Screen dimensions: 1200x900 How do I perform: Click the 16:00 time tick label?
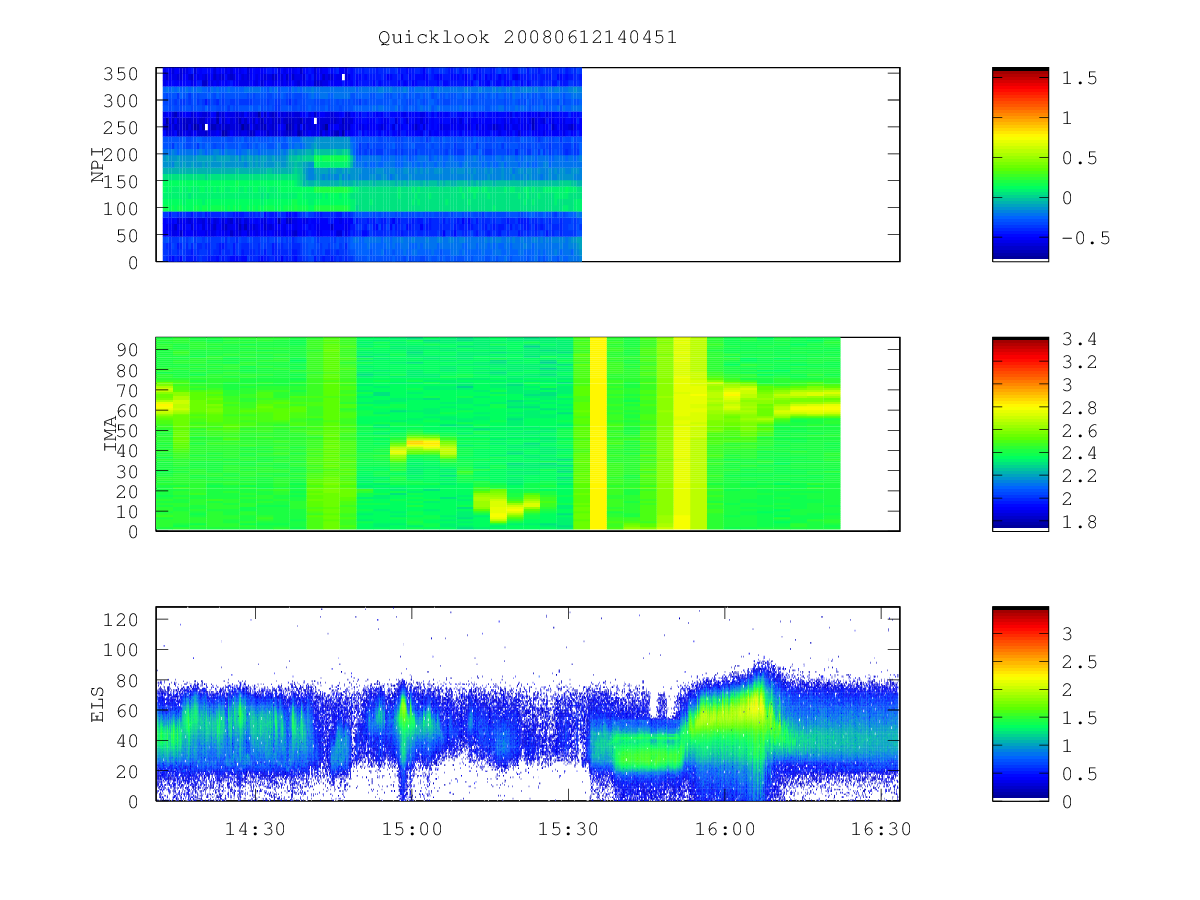pos(725,829)
